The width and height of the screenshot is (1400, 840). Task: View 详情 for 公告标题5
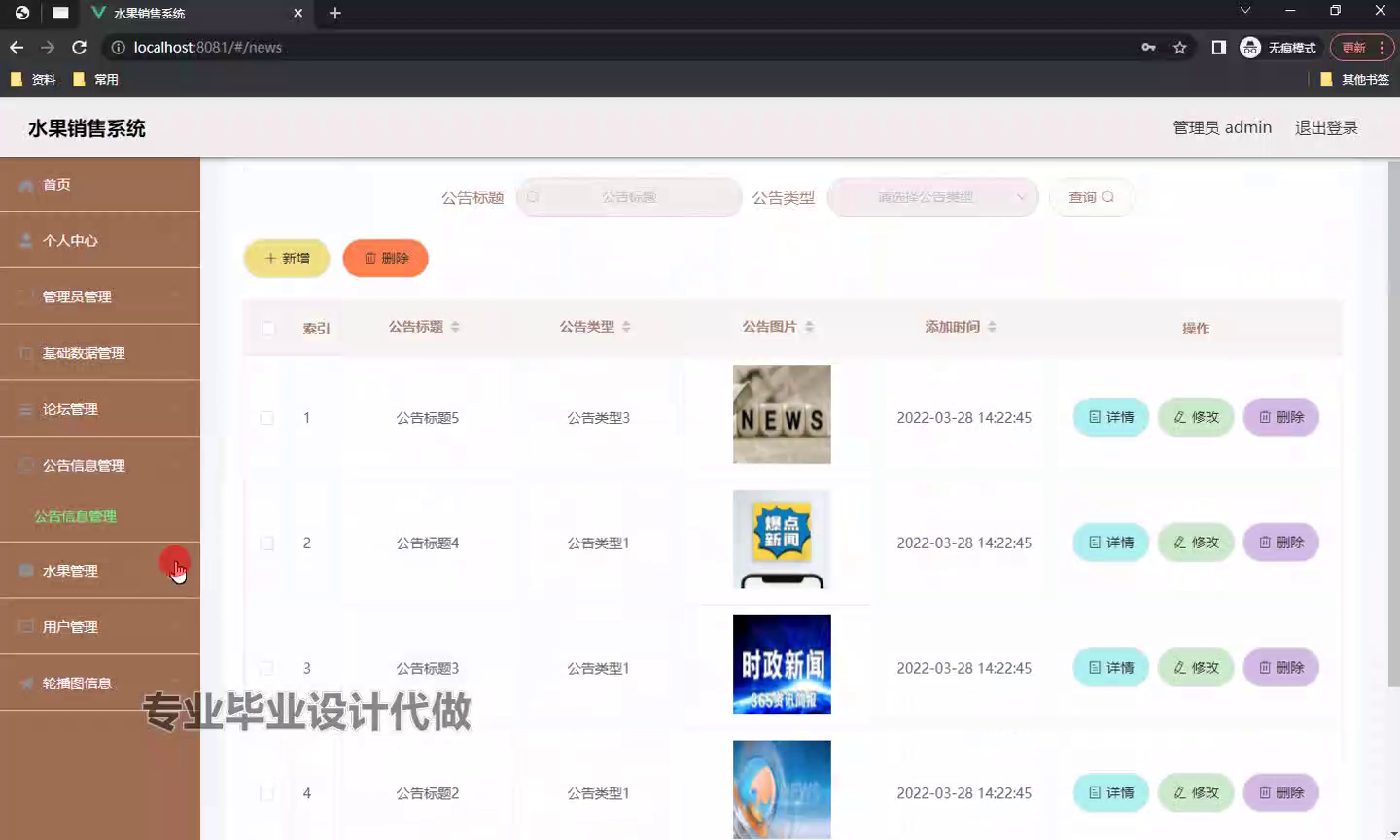[x=1111, y=417]
